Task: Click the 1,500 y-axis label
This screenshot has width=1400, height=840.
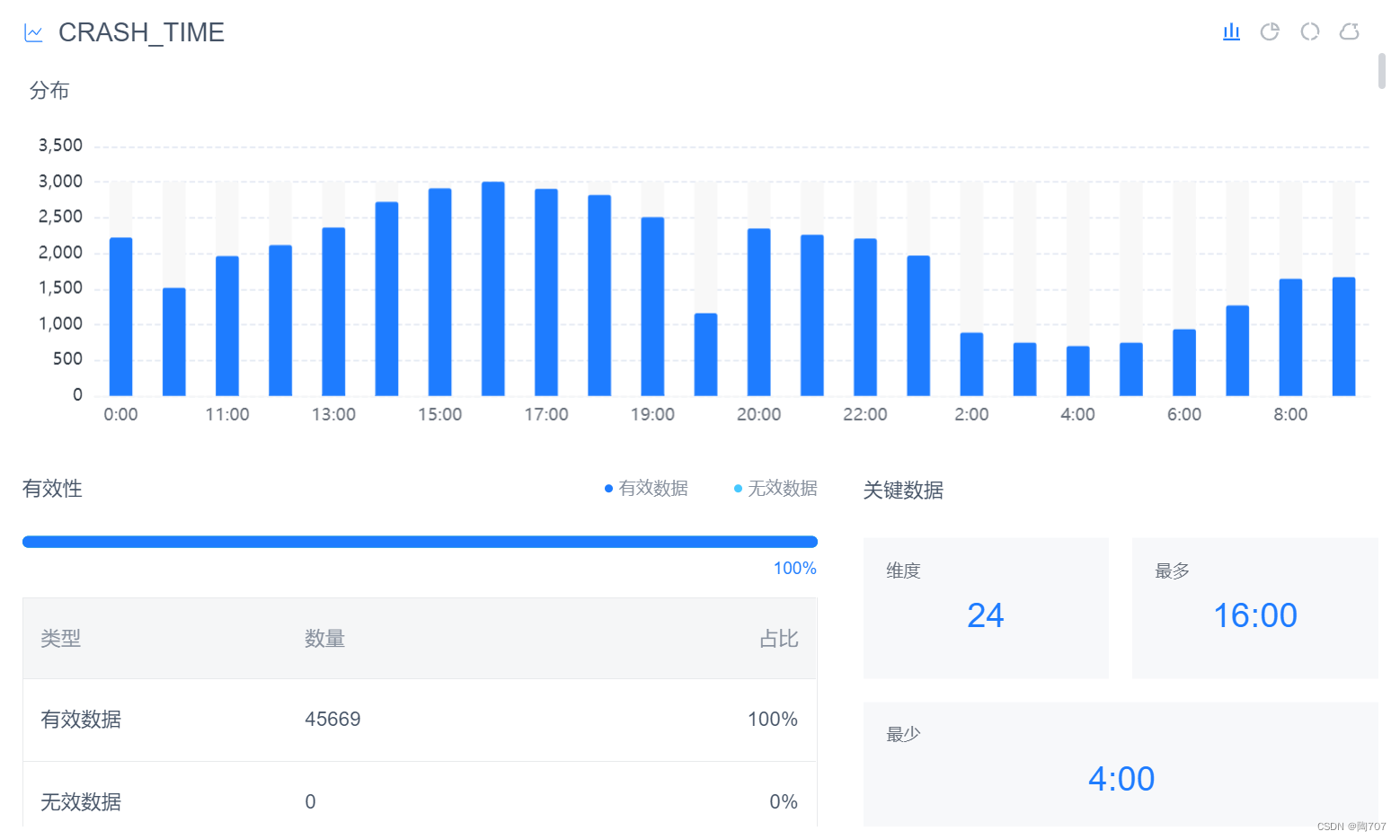Action: (60, 287)
